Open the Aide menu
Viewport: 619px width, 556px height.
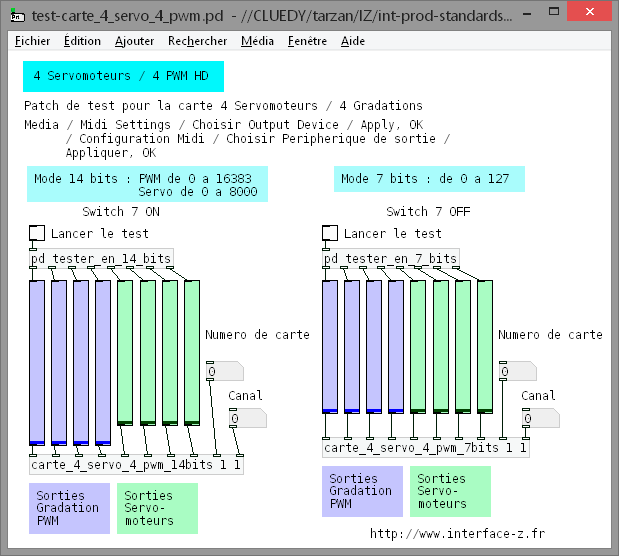pos(353,41)
